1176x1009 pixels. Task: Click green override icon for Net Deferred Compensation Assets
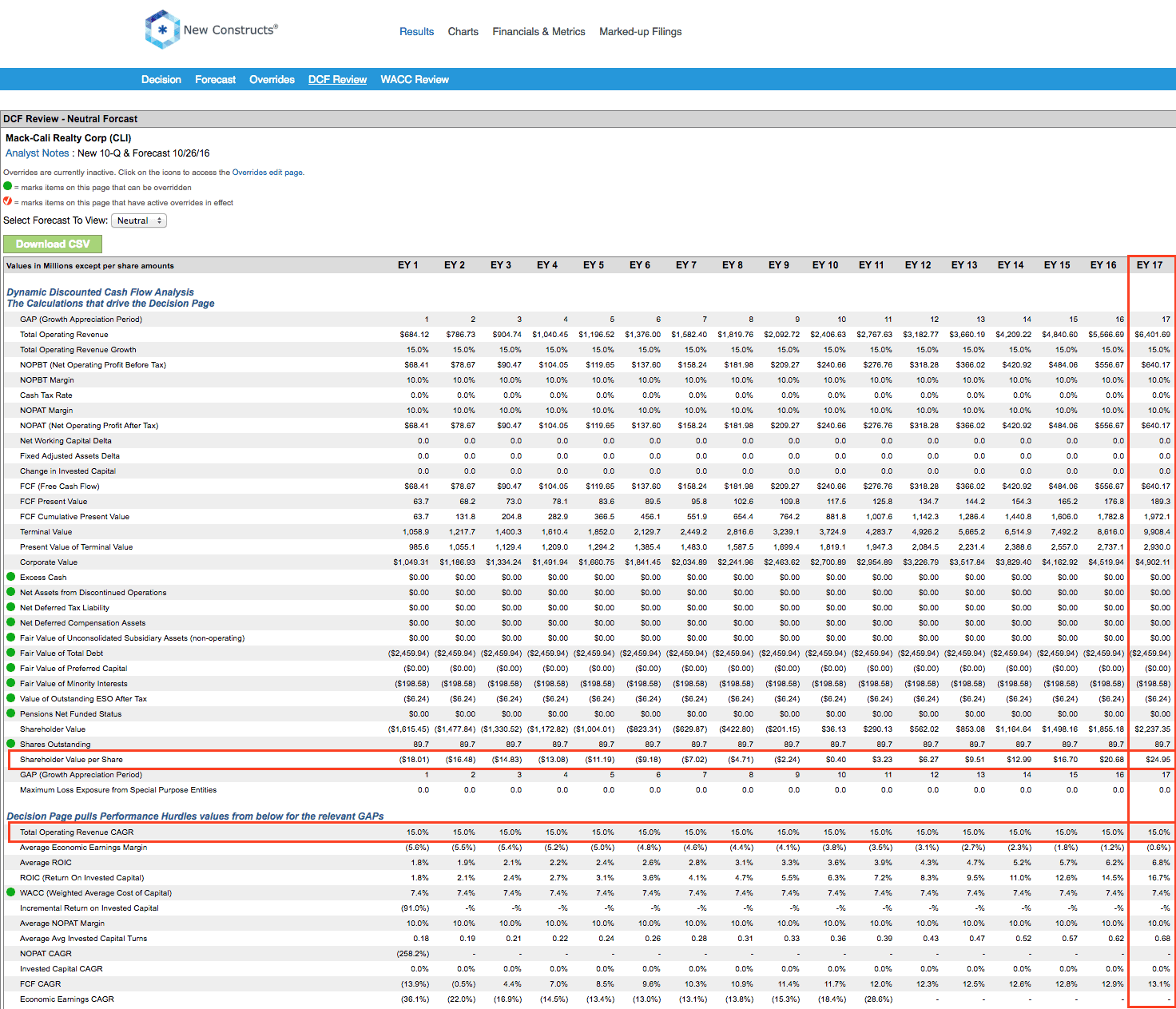pos(11,622)
